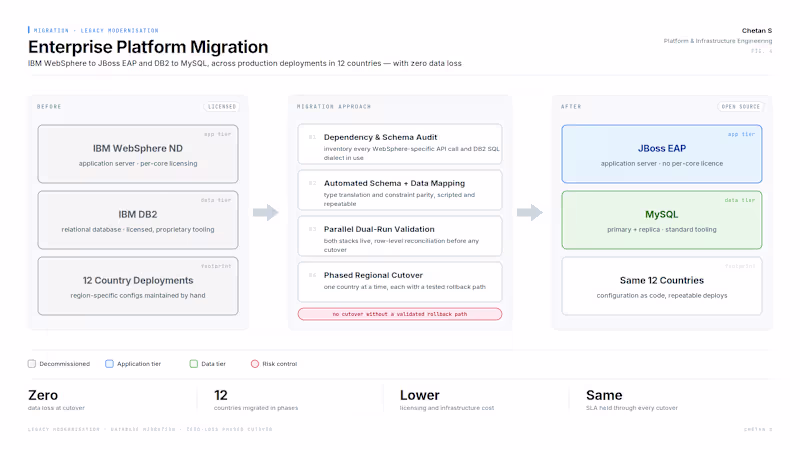Click the 'BEFORE' panel label

[49, 107]
